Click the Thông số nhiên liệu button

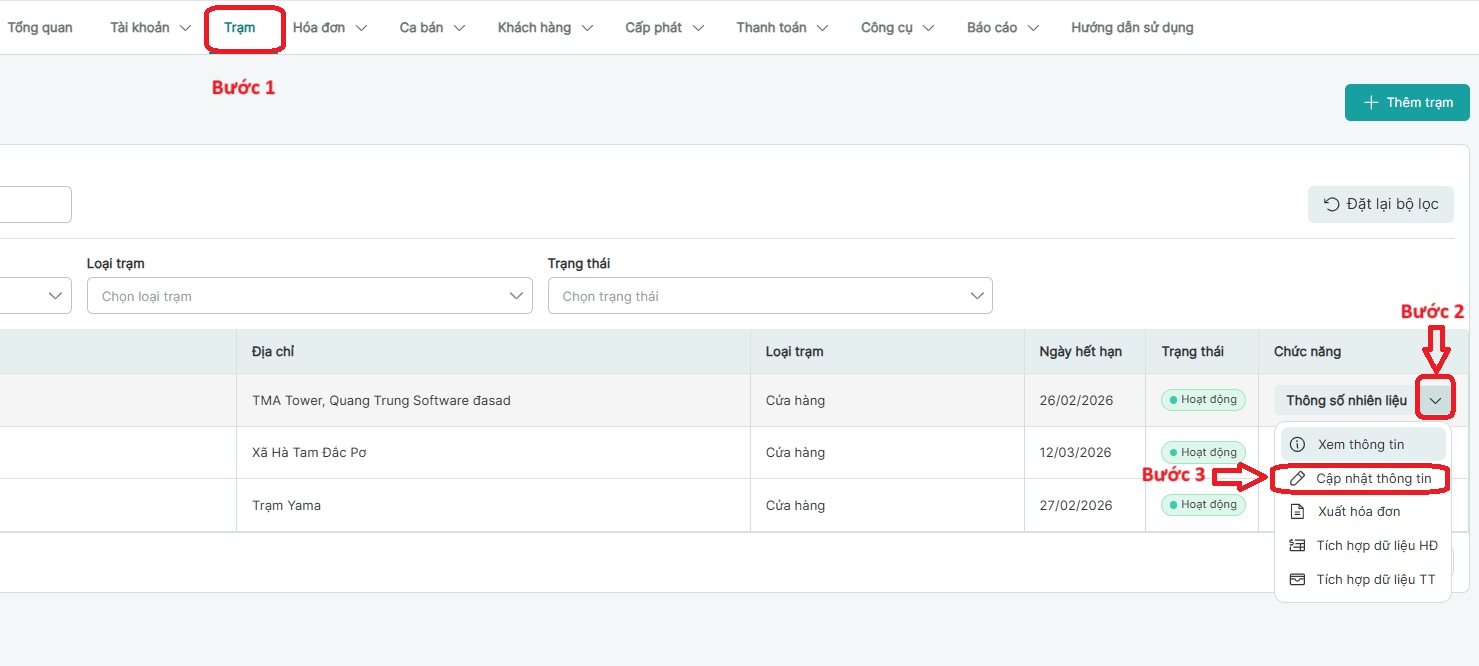point(1346,401)
